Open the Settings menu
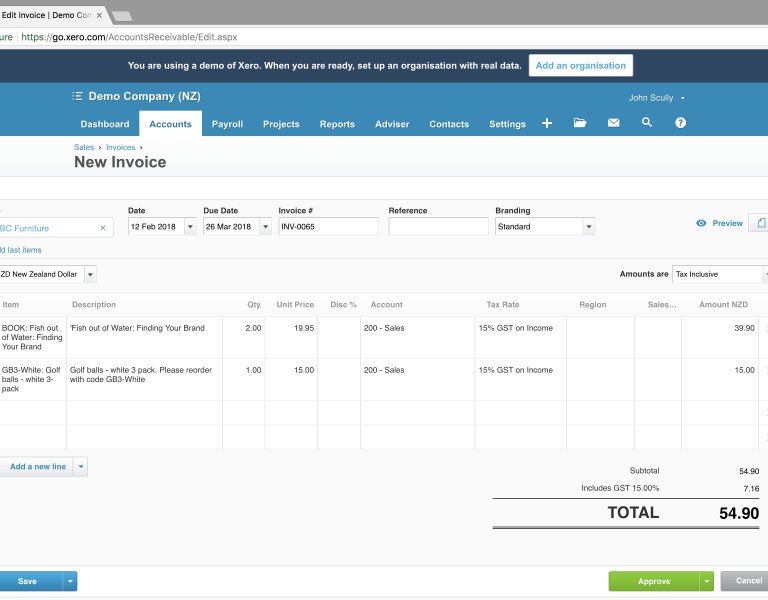Image resolution: width=768 pixels, height=600 pixels. click(507, 124)
